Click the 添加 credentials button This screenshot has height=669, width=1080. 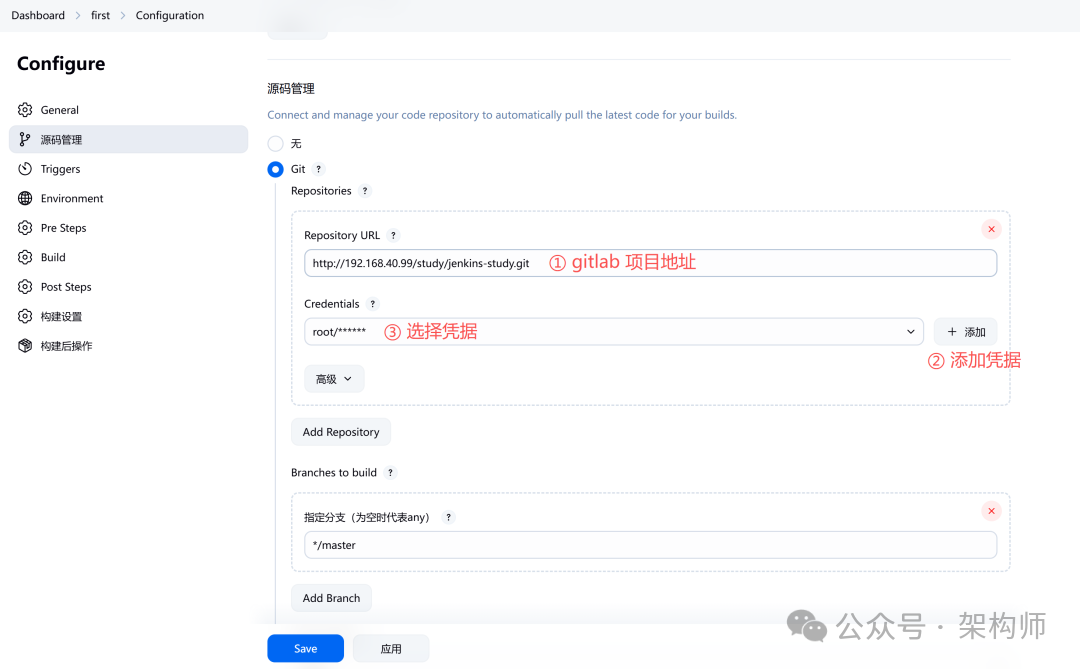coord(966,332)
